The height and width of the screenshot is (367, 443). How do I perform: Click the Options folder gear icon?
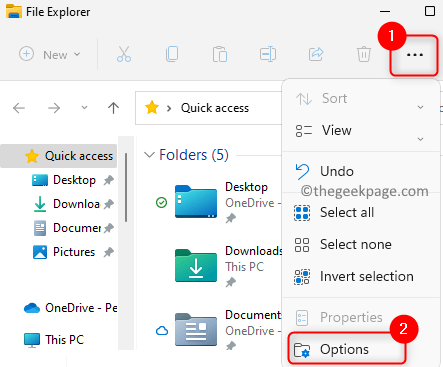302,350
